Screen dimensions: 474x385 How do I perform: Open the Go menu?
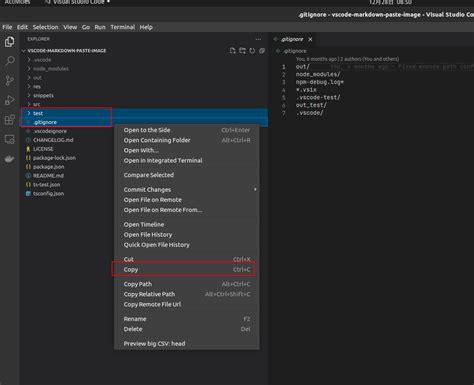pos(86,27)
